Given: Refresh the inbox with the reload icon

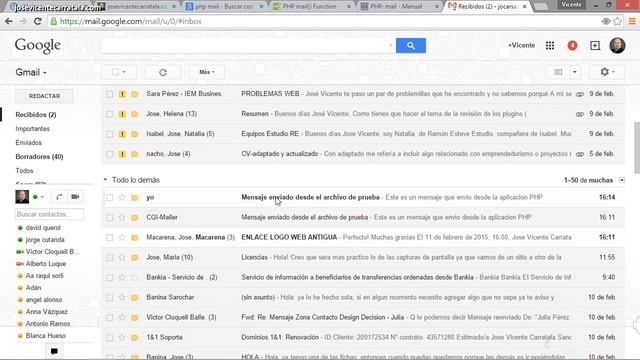Looking at the screenshot, I should coord(163,72).
